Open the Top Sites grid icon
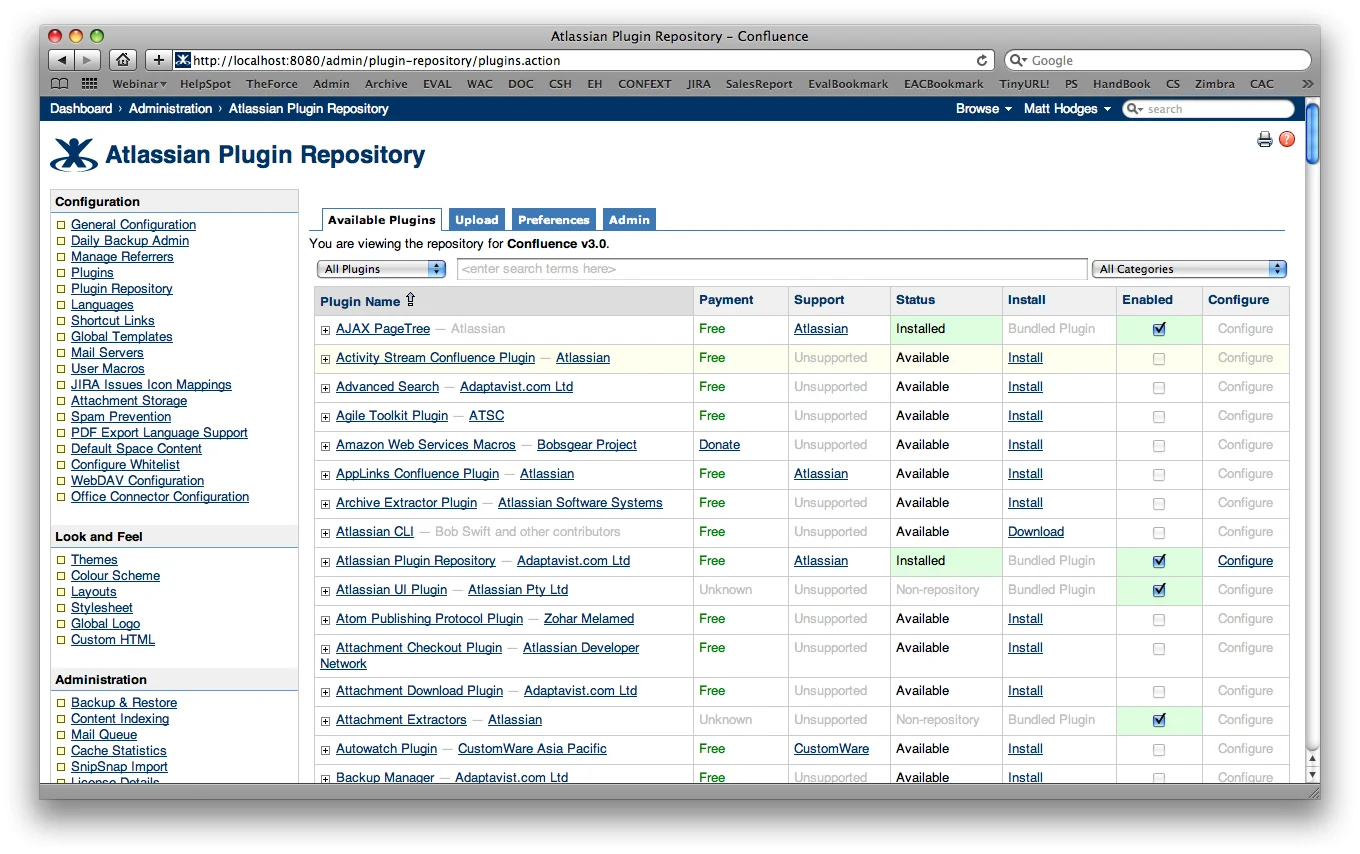 tap(89, 84)
